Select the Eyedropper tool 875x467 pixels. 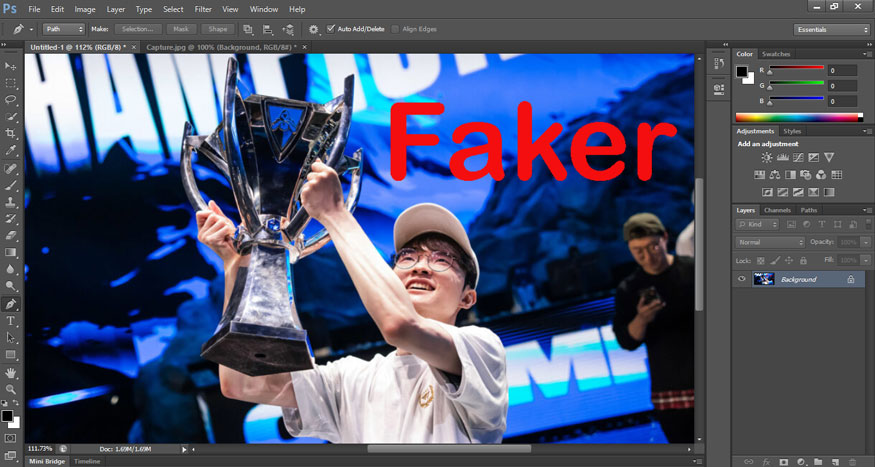click(11, 150)
